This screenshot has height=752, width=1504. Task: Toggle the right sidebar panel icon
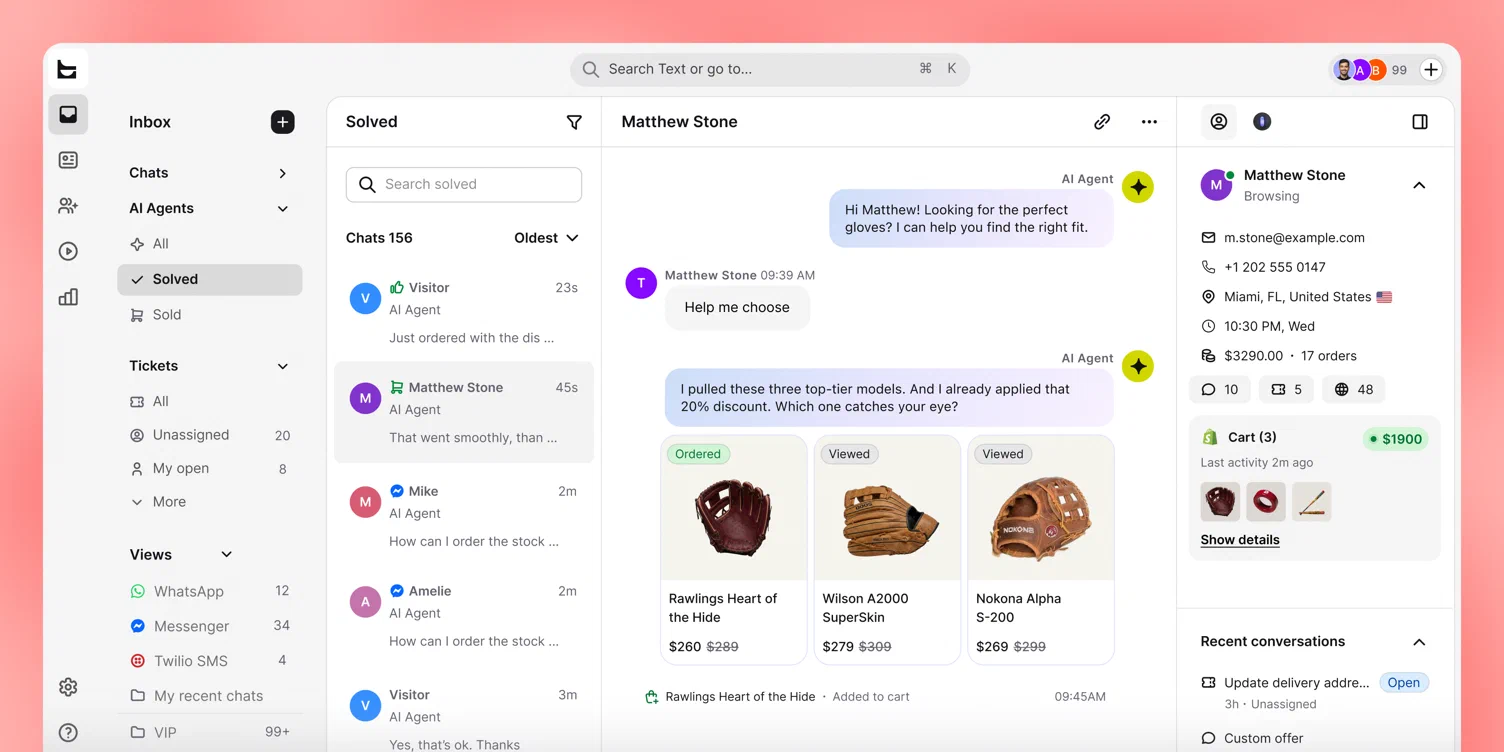[1420, 122]
